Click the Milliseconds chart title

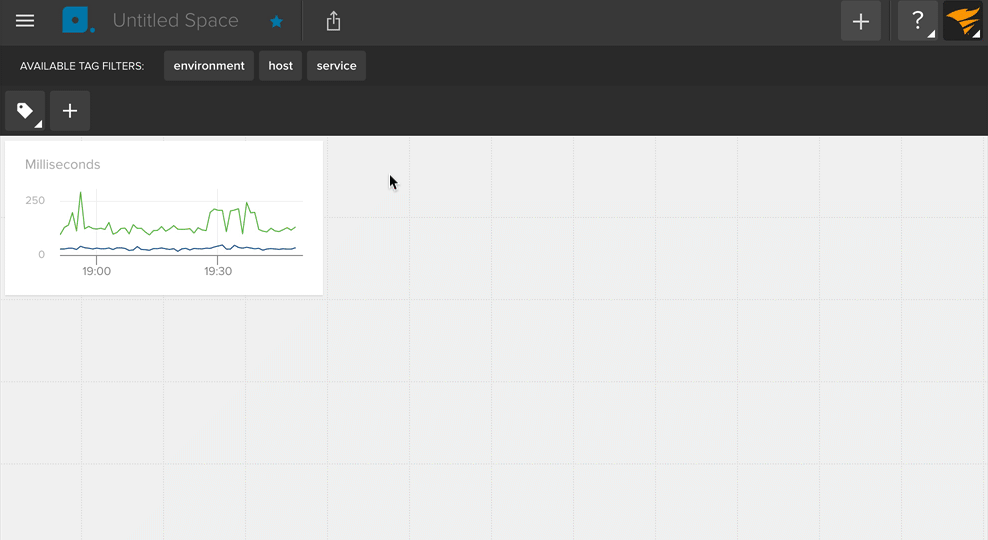[63, 164]
